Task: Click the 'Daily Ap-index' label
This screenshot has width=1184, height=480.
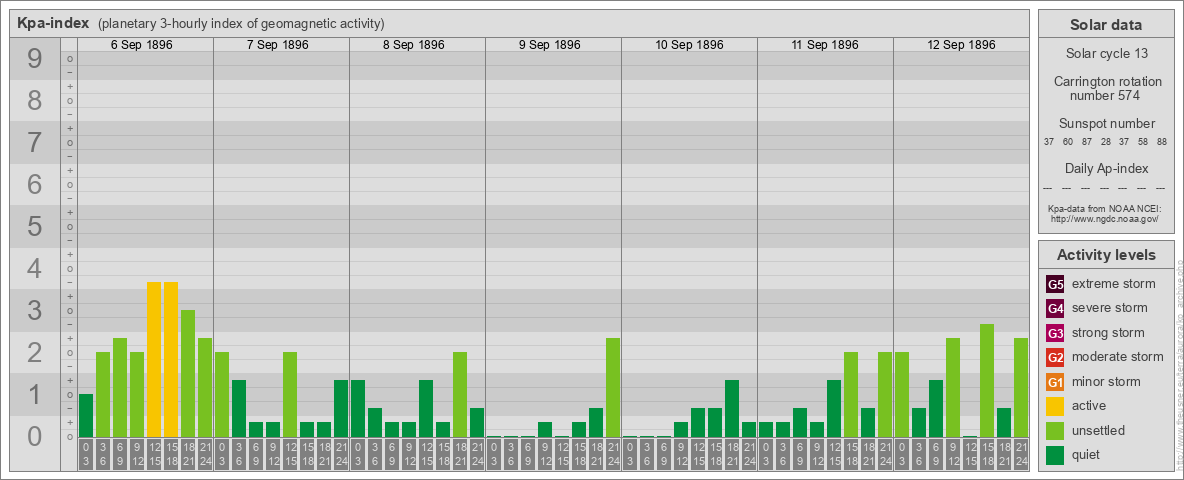Action: tap(1106, 168)
